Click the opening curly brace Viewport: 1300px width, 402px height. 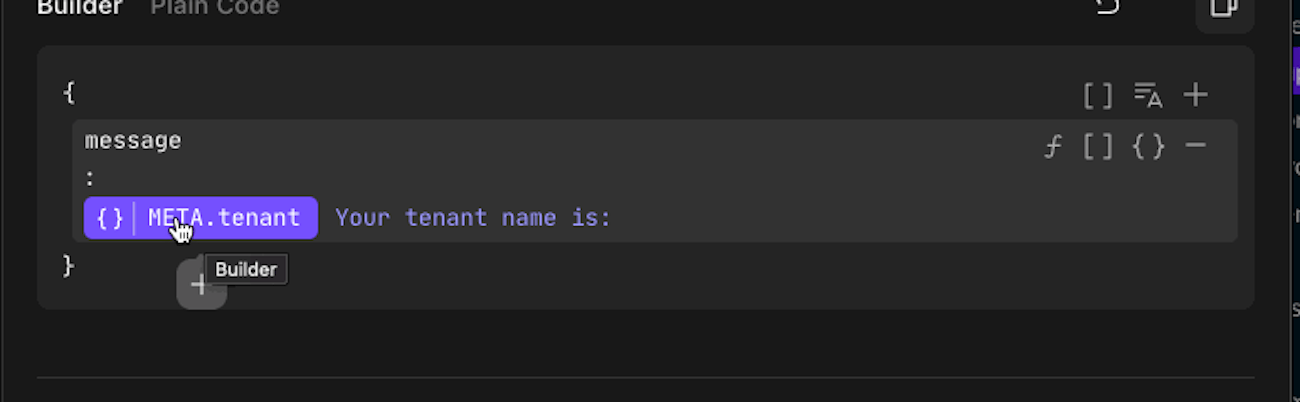(68, 93)
